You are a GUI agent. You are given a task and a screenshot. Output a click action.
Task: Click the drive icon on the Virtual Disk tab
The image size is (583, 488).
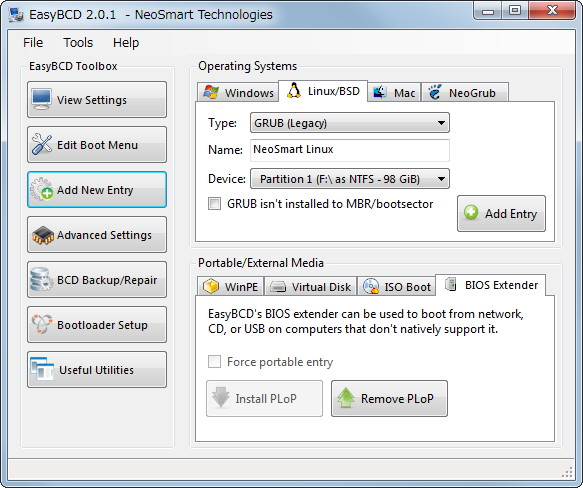[278, 287]
